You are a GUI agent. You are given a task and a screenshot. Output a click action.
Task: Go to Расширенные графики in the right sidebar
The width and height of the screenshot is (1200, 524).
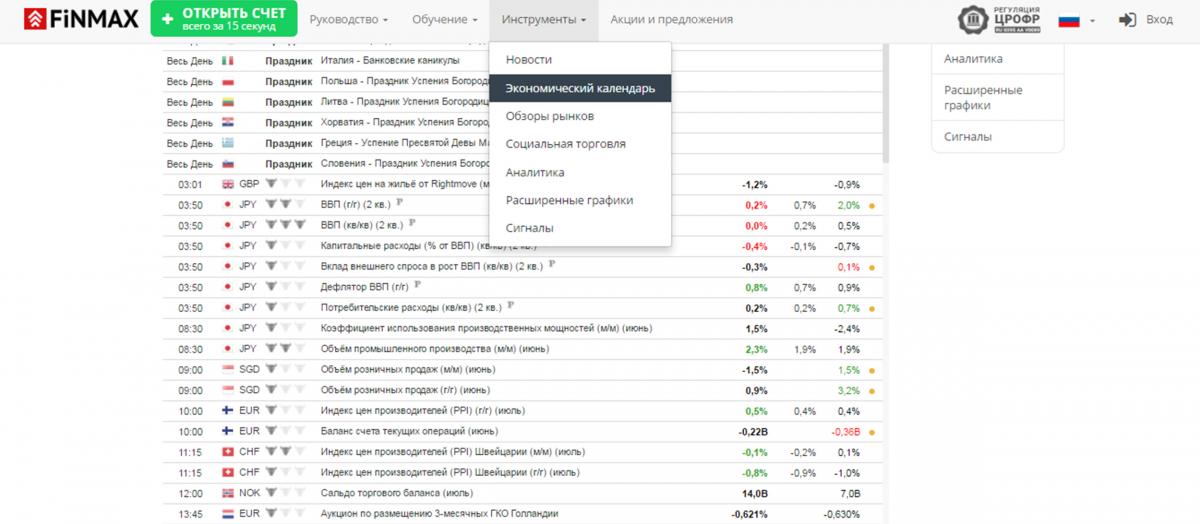[983, 97]
